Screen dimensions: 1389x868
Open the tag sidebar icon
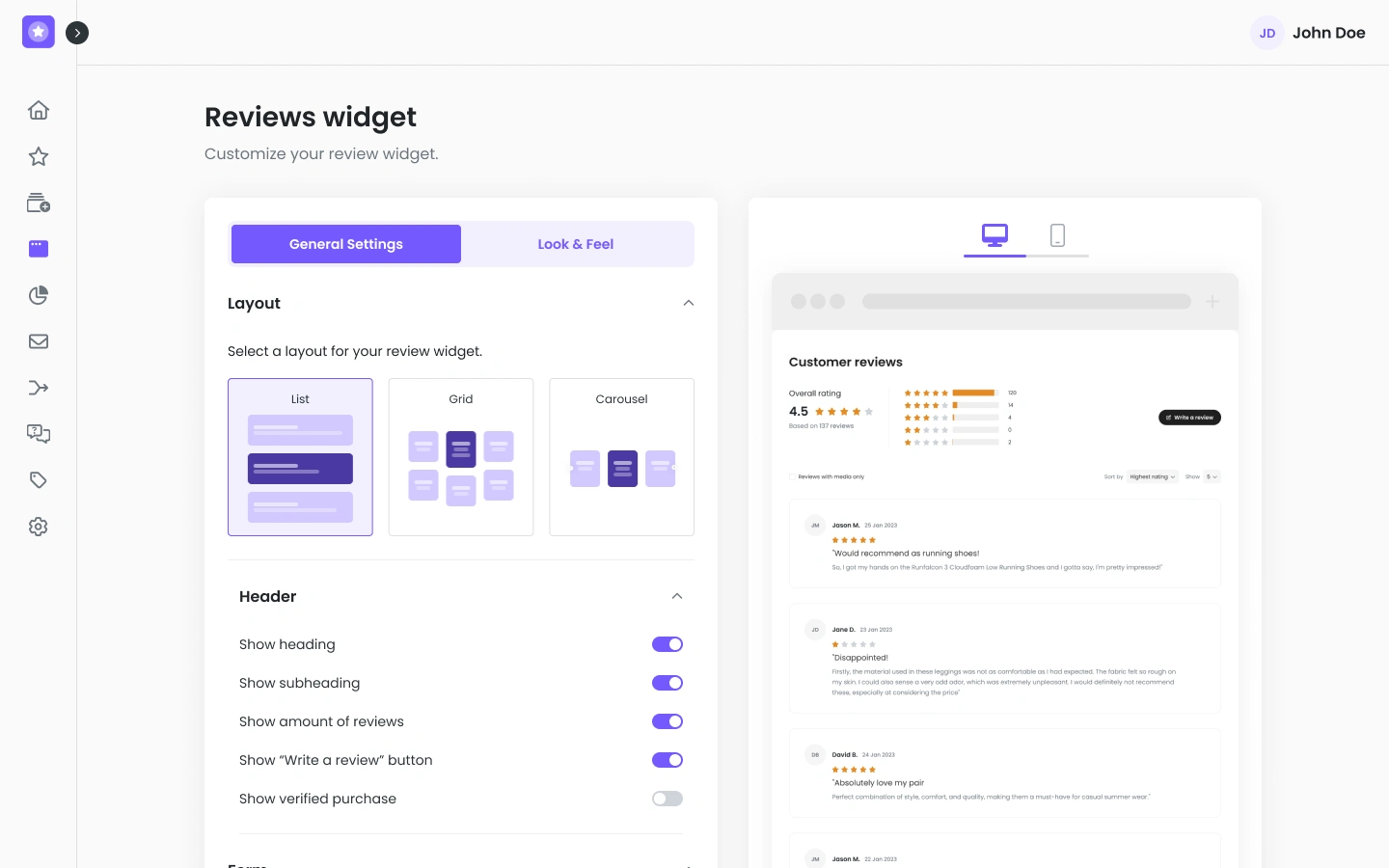click(39, 480)
